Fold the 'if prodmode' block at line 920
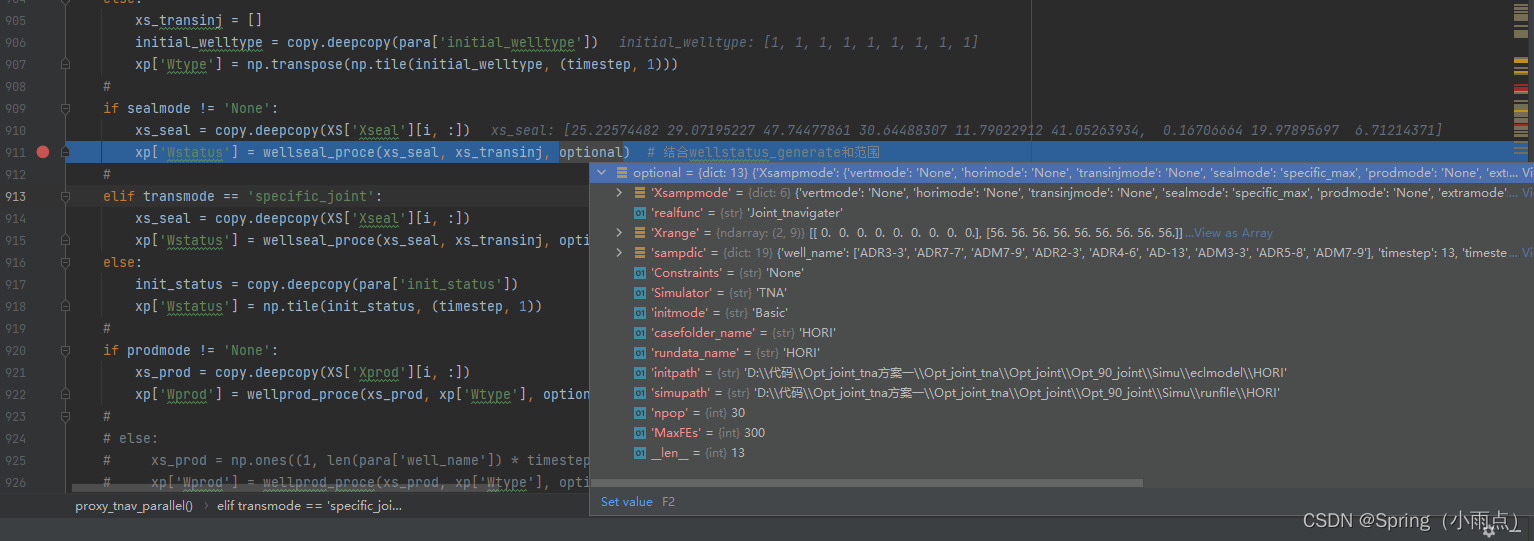Screen dimensions: 1534x541 point(66,350)
